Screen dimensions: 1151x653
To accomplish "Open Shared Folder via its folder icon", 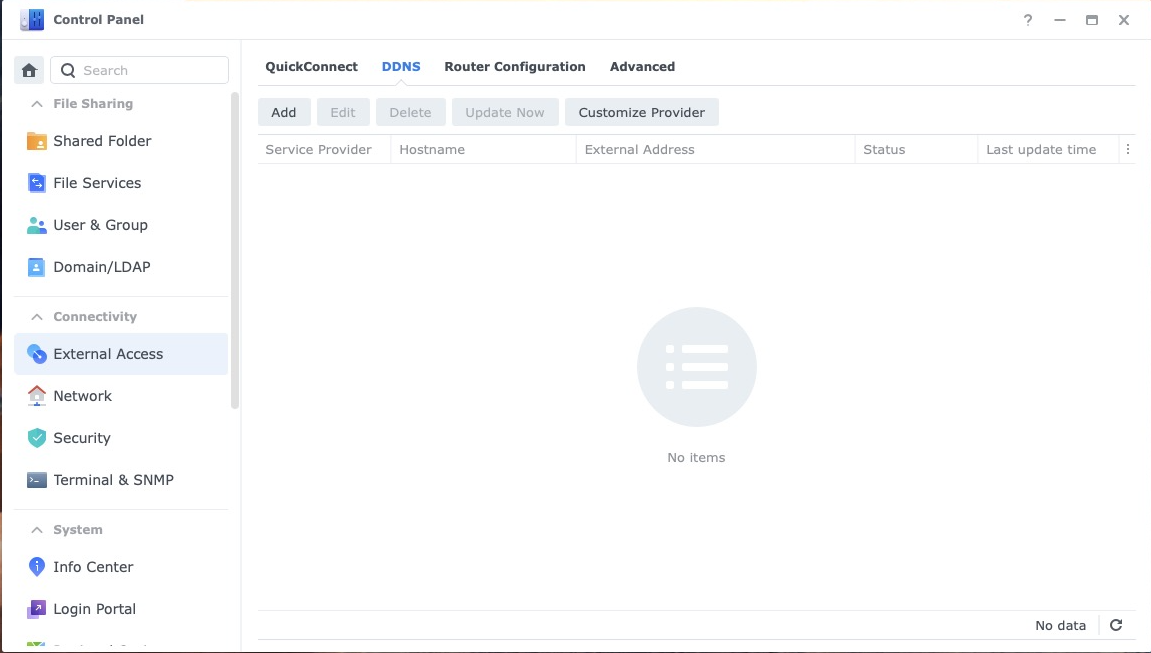I will coord(36,141).
